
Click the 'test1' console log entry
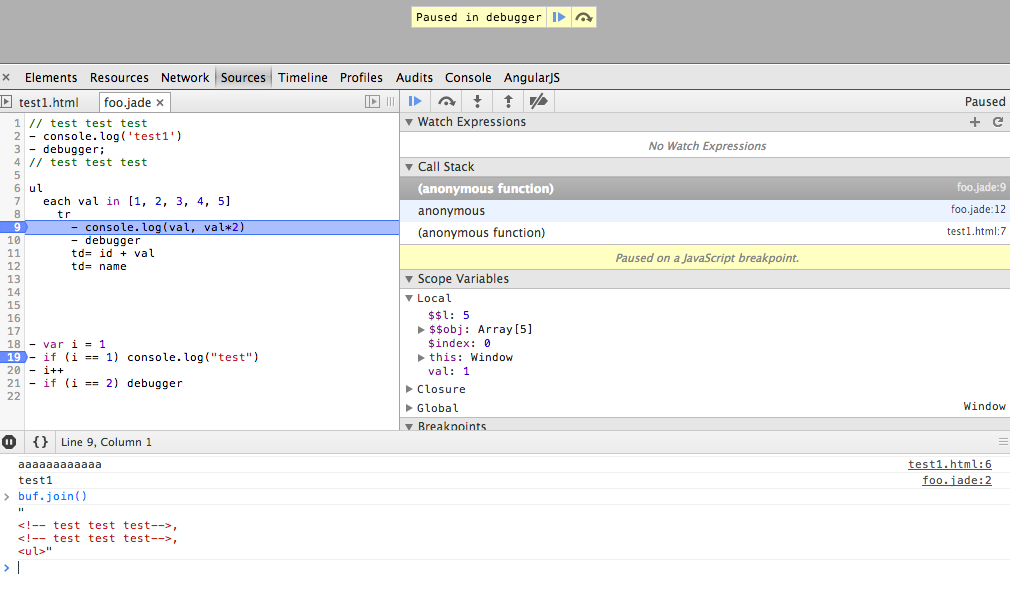(x=35, y=480)
